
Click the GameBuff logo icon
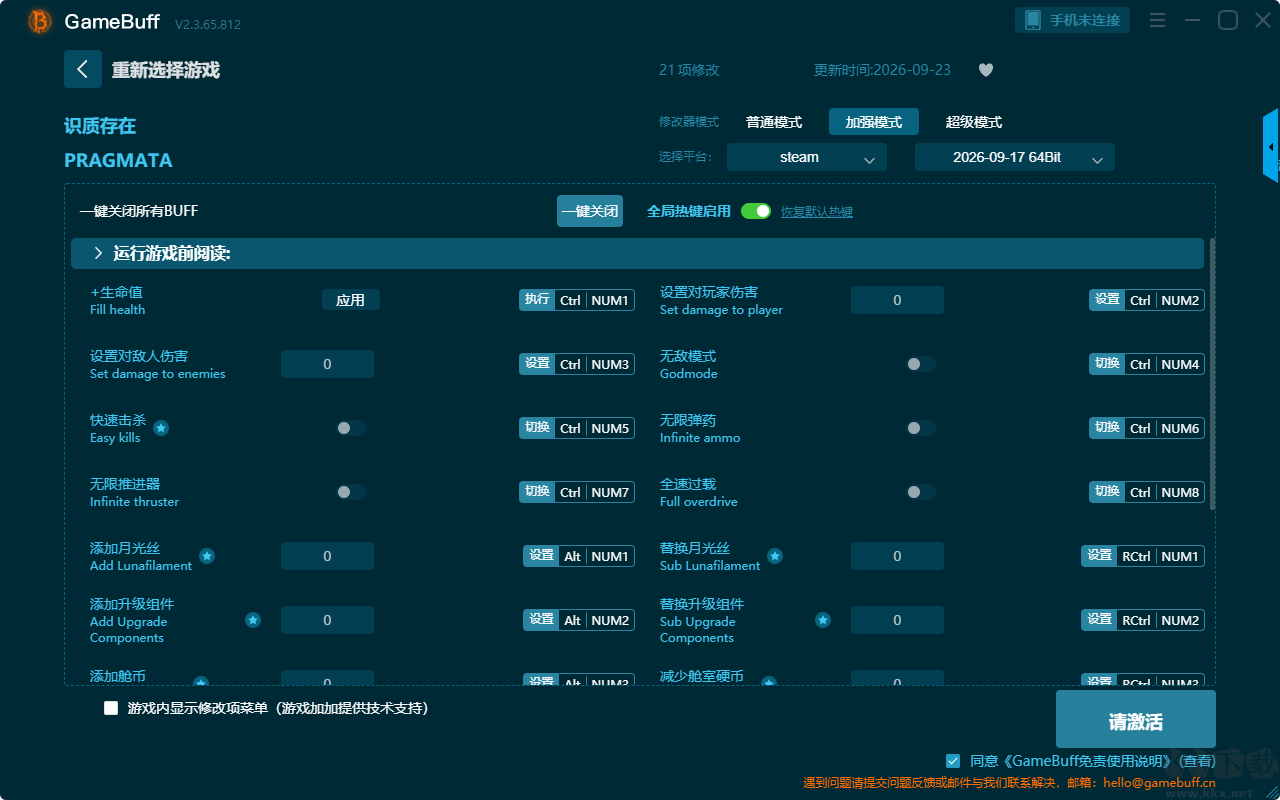click(40, 21)
